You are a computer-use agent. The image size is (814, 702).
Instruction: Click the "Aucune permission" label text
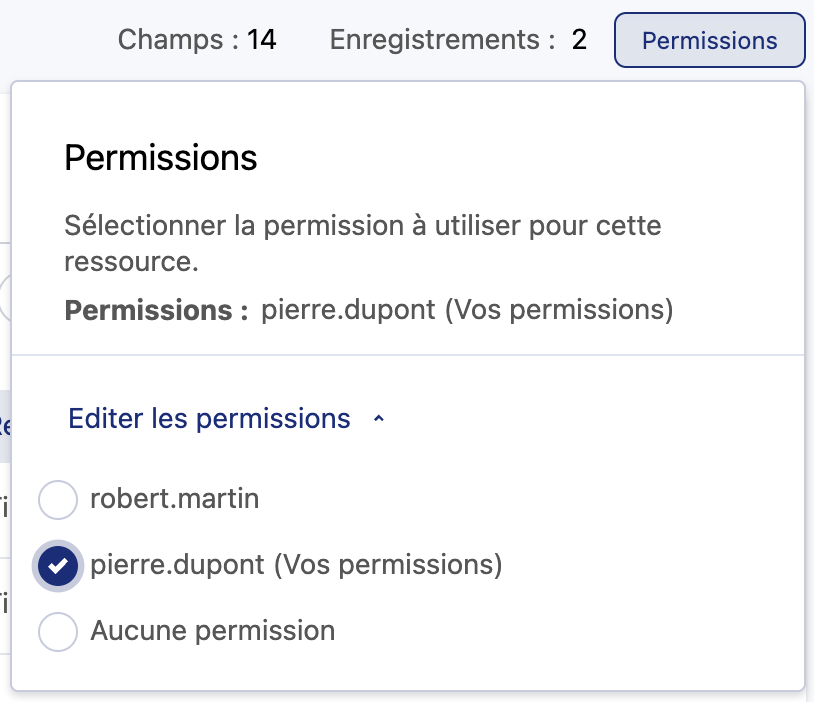[x=212, y=631]
